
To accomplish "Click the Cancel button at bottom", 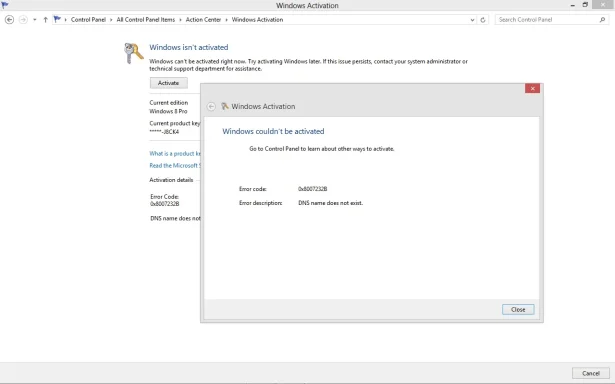I will click(591, 373).
